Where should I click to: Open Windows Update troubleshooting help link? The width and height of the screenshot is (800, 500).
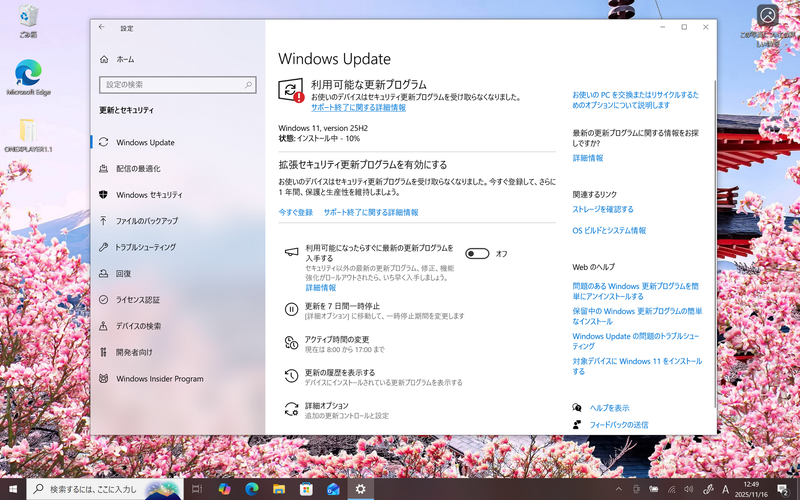636,341
